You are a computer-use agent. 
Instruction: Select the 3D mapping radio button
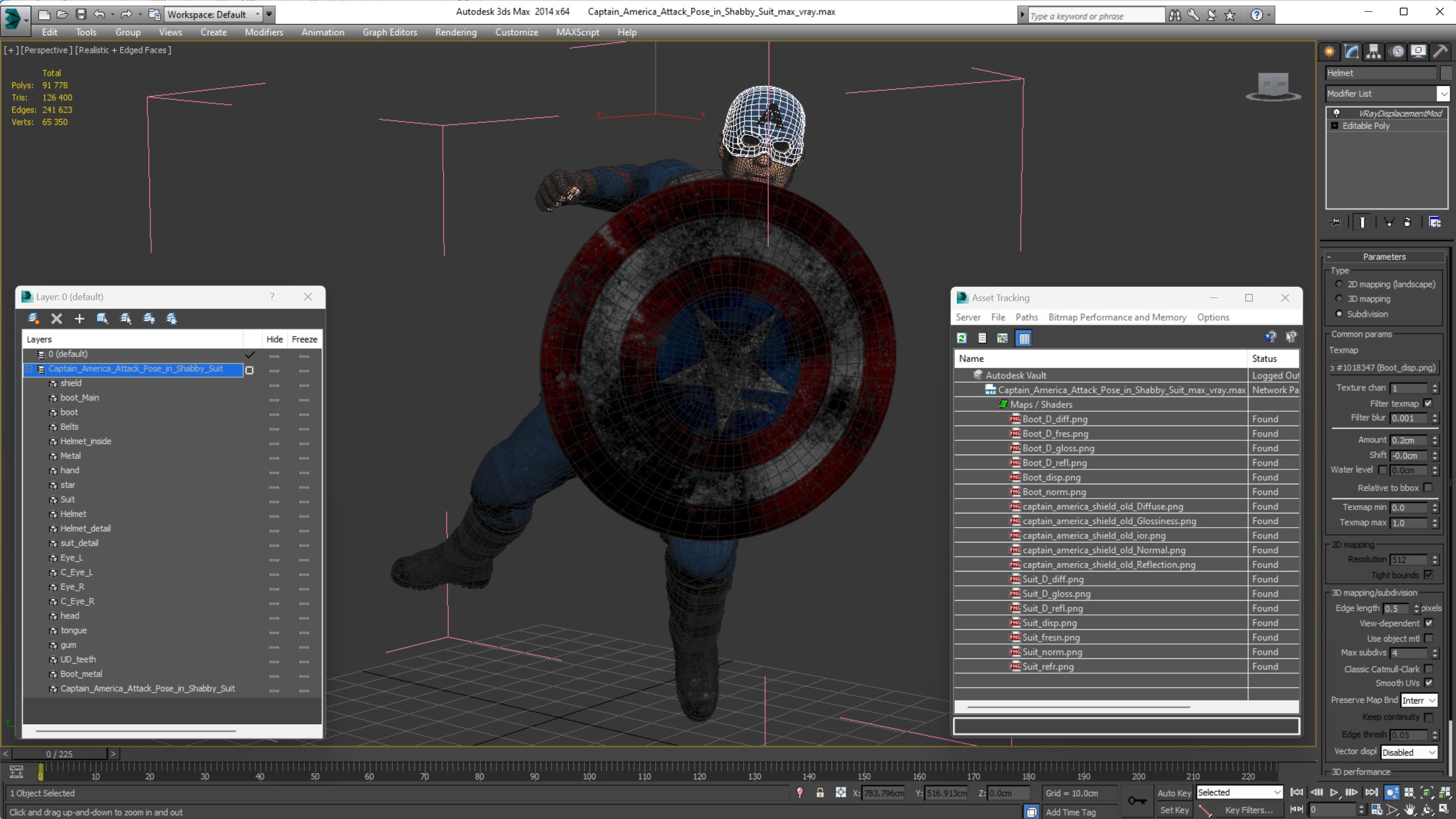click(1339, 299)
